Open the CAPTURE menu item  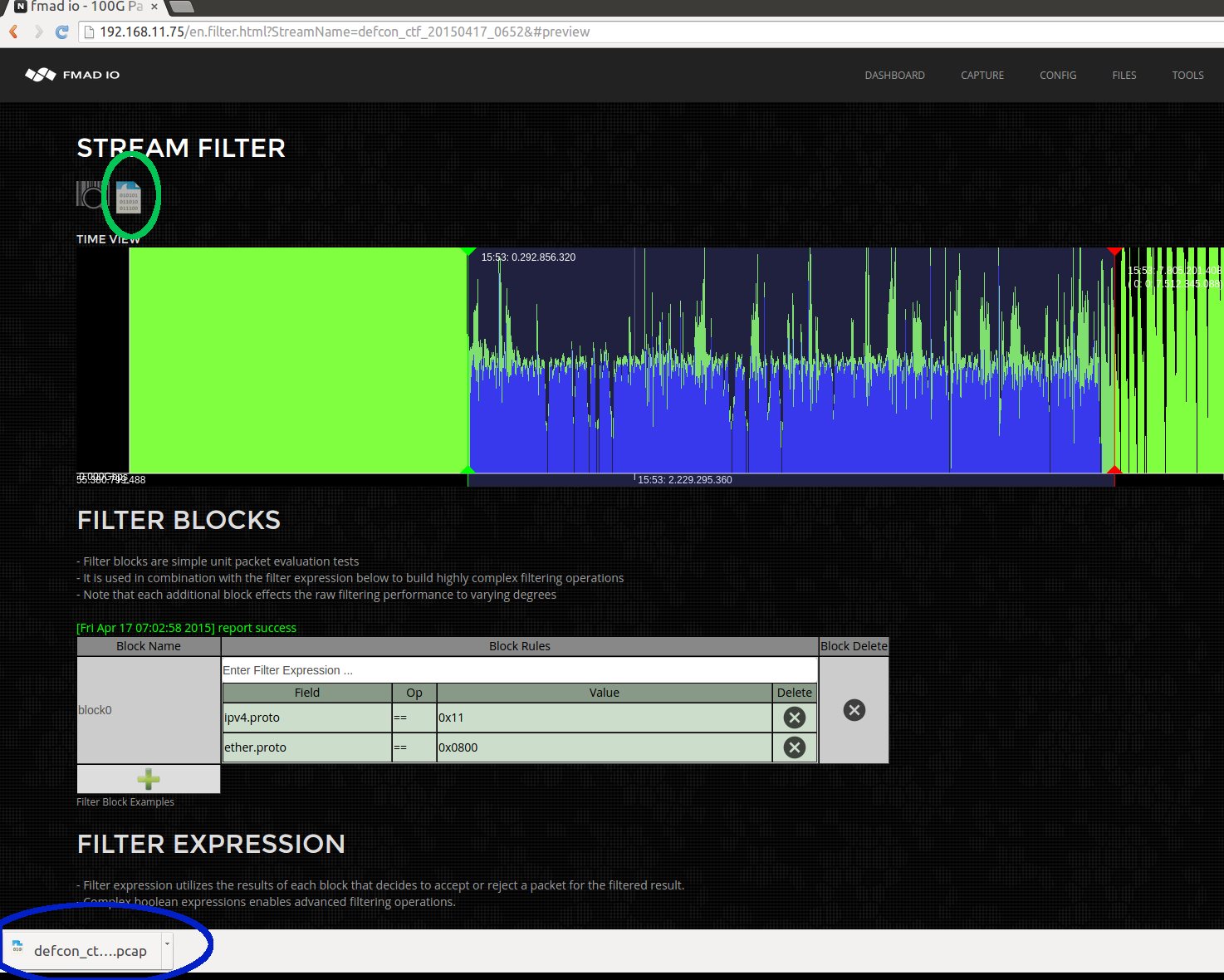point(982,75)
